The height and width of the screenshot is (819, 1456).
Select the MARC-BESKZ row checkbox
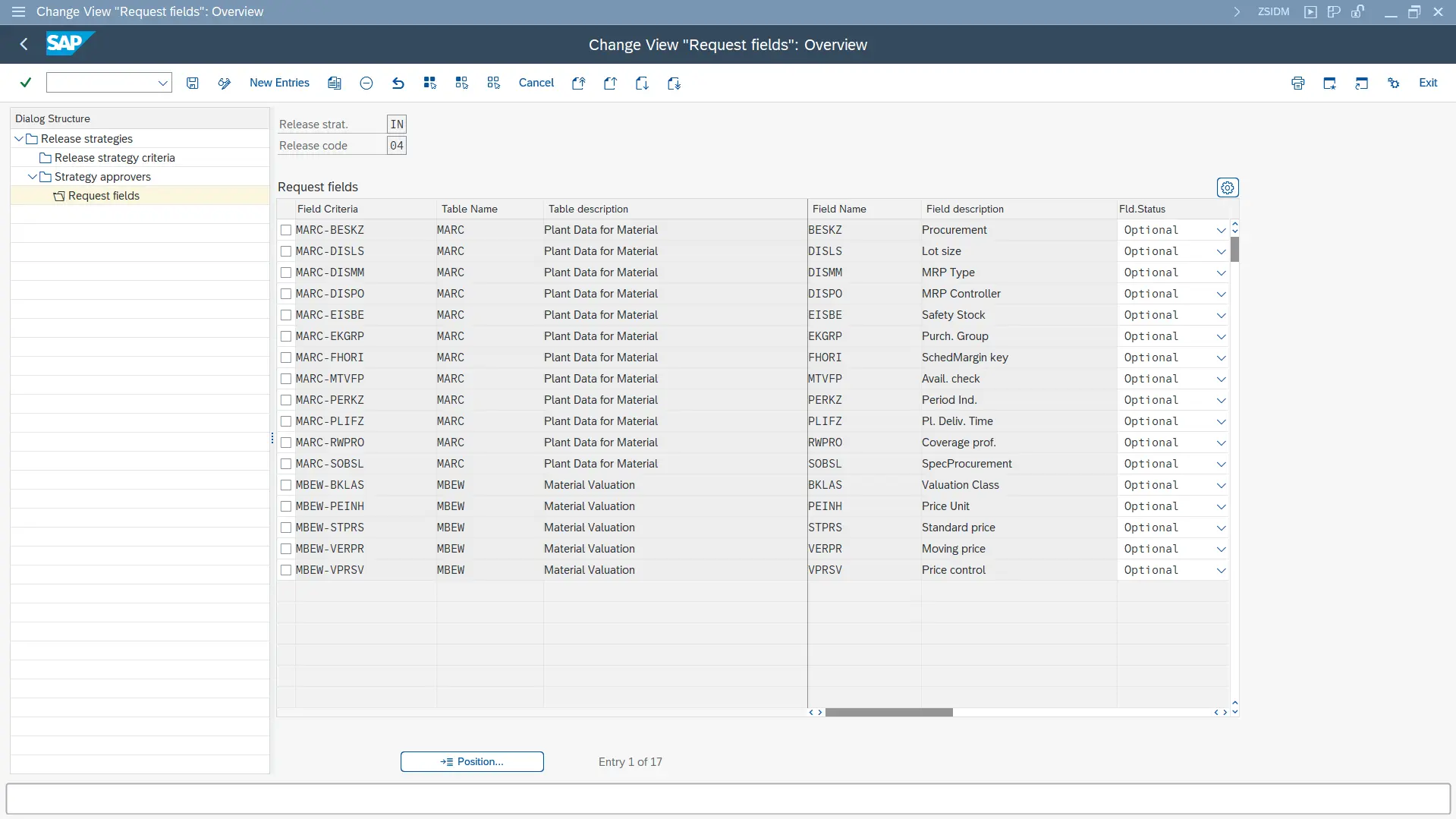tap(286, 230)
